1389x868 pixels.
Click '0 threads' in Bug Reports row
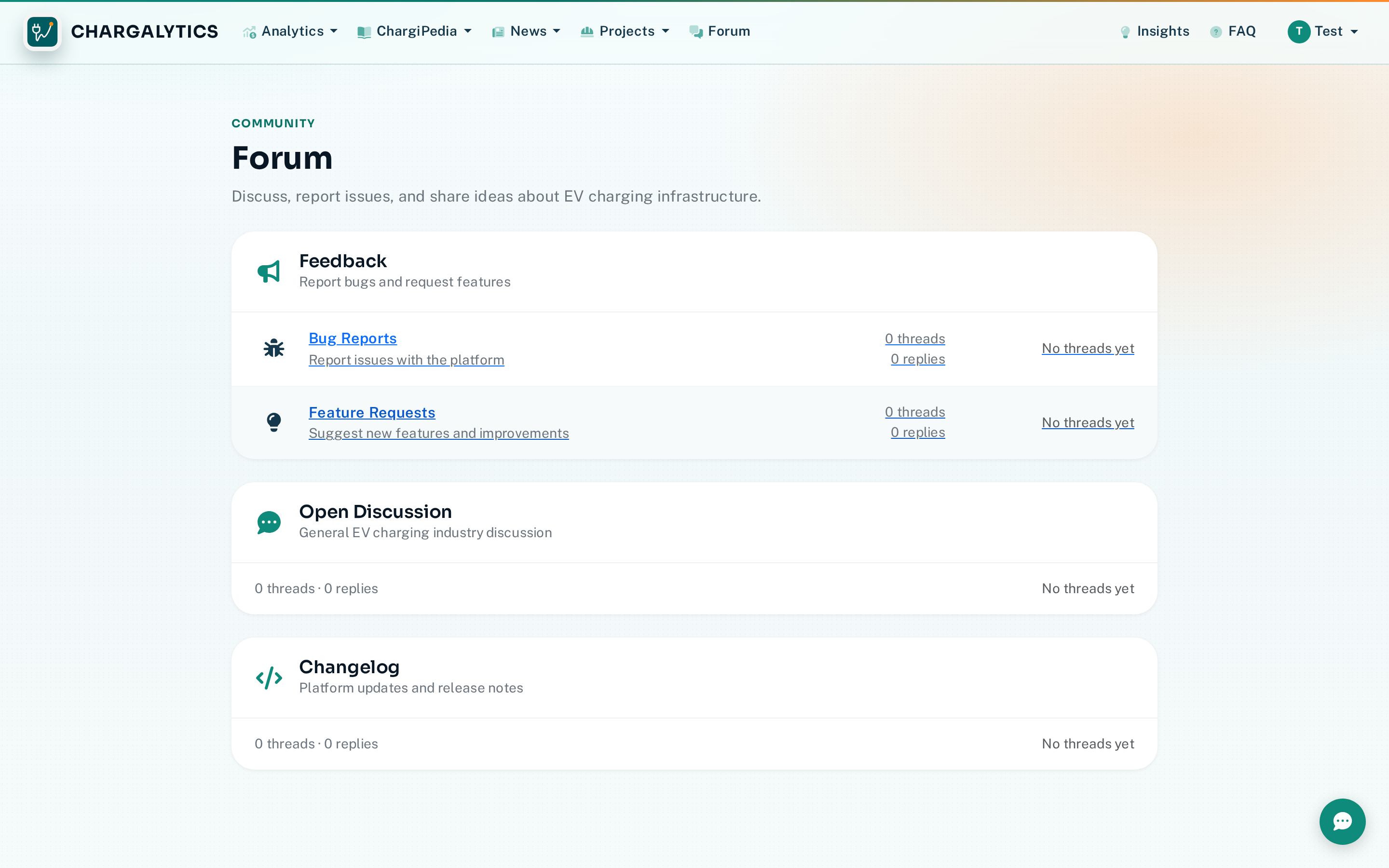click(915, 339)
